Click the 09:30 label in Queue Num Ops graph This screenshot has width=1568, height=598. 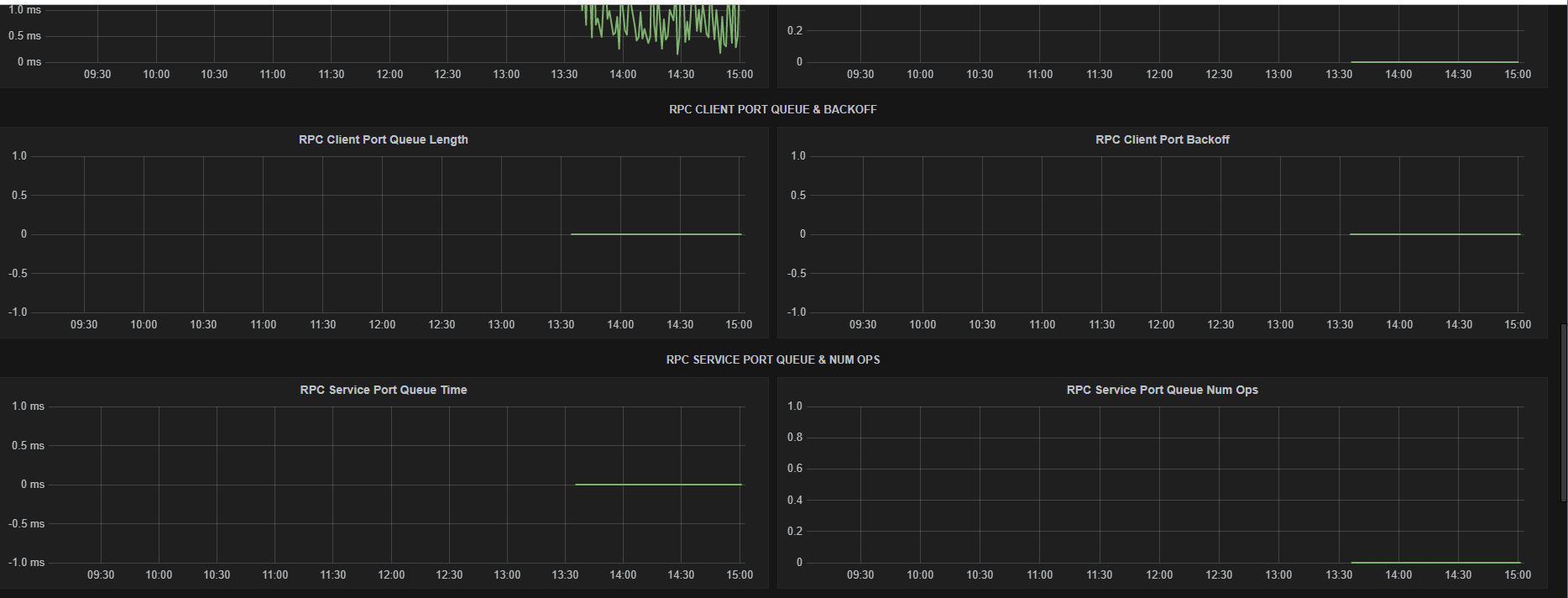860,574
